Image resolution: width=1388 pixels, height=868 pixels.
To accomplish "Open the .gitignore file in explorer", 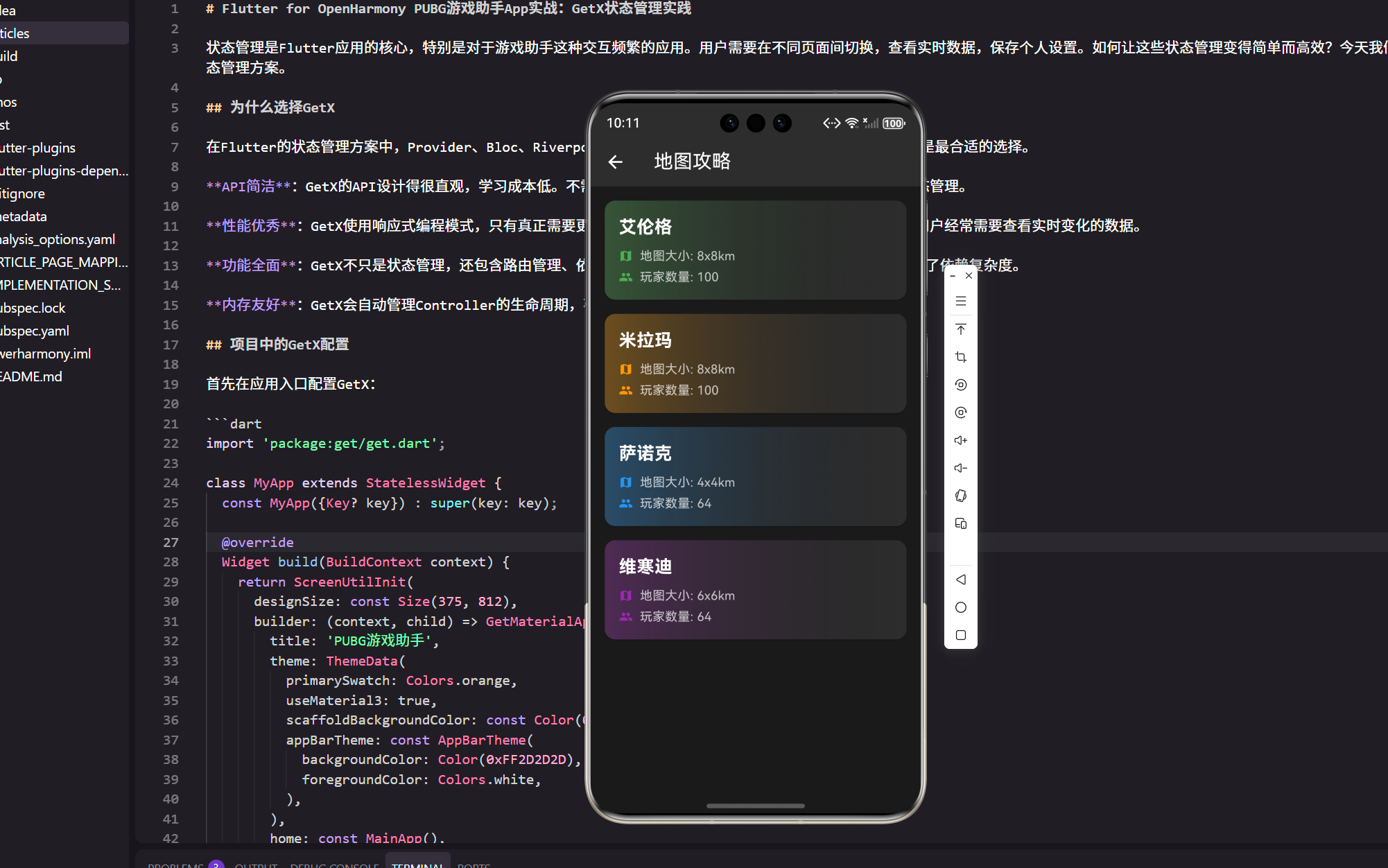I will pyautogui.click(x=64, y=193).
